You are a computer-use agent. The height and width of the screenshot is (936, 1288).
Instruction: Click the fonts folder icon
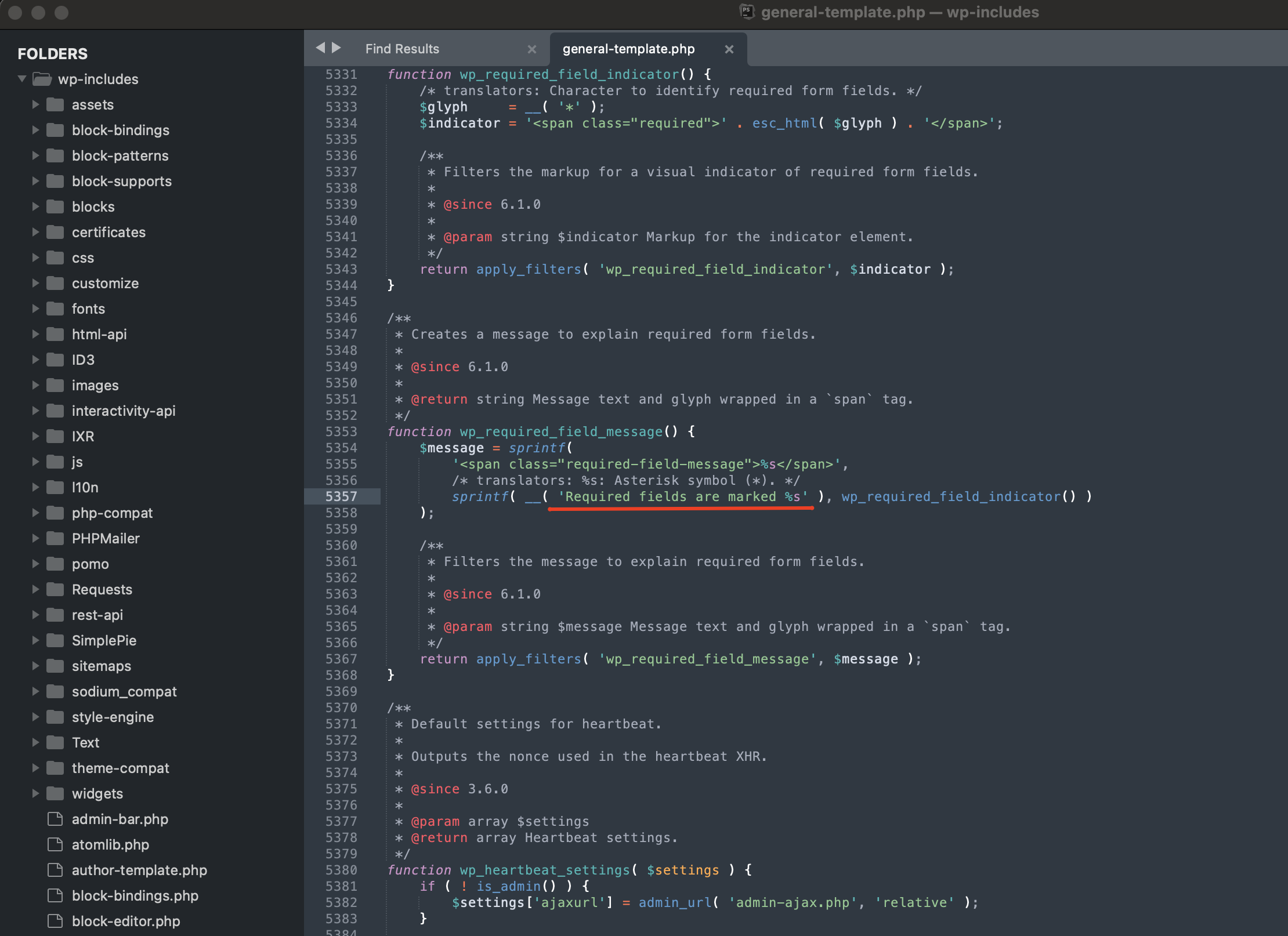[x=55, y=309]
